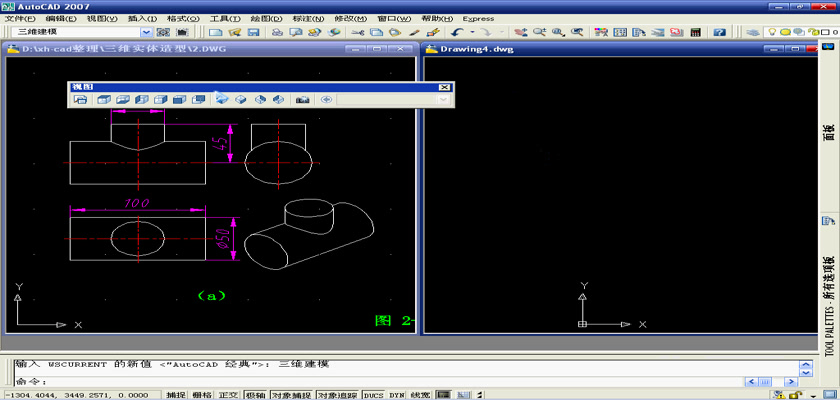Open the 标注(N) menu
Image resolution: width=840 pixels, height=400 pixels.
pyautogui.click(x=309, y=19)
